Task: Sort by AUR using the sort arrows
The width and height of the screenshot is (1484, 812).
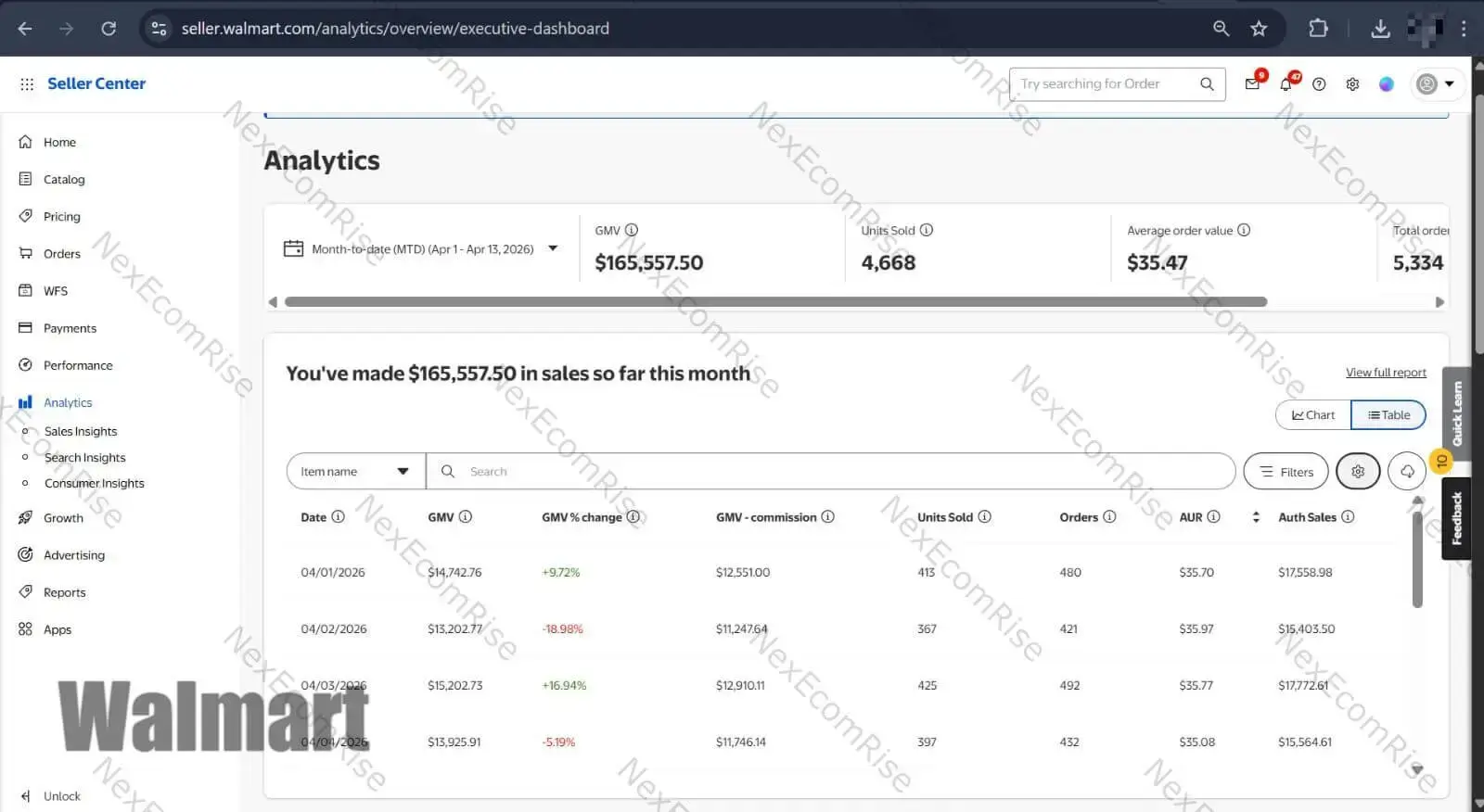Action: (1256, 517)
